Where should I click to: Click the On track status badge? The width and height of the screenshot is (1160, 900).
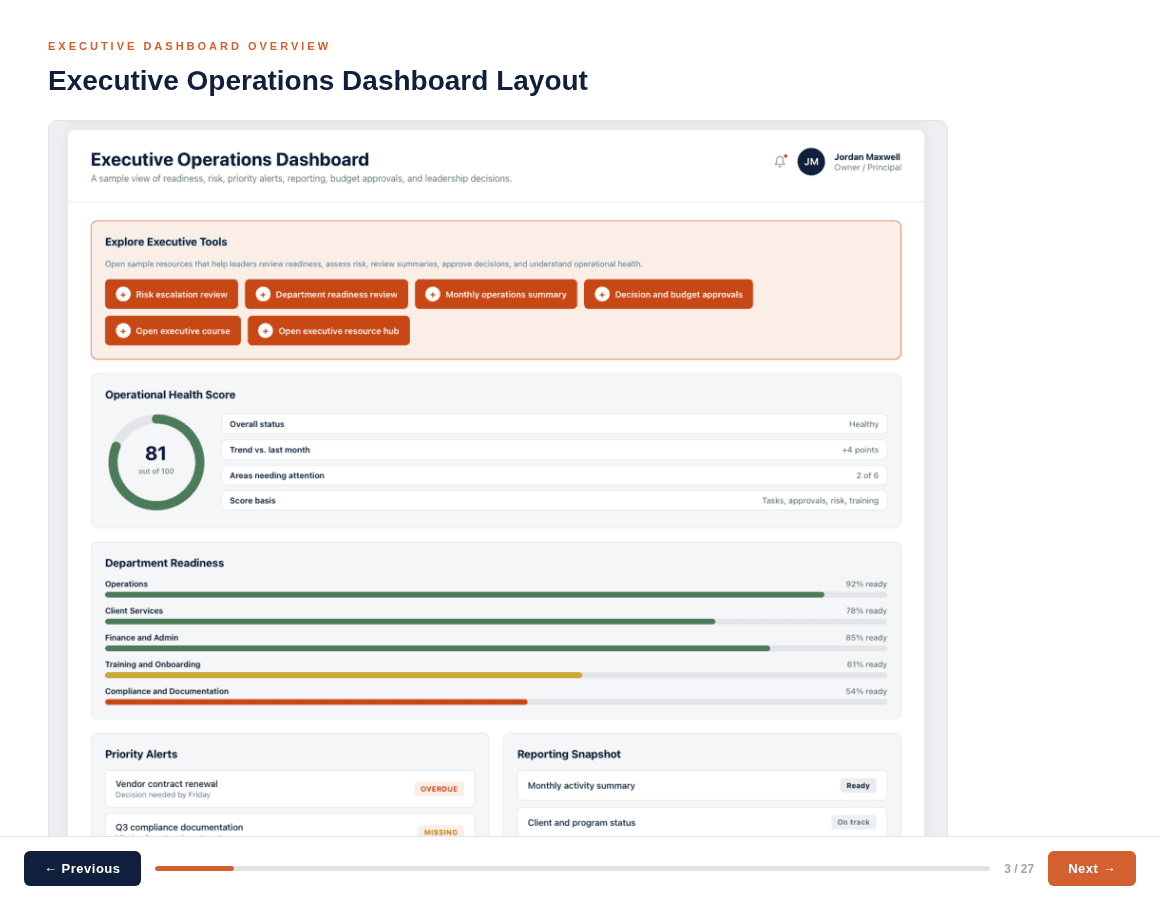tap(854, 822)
